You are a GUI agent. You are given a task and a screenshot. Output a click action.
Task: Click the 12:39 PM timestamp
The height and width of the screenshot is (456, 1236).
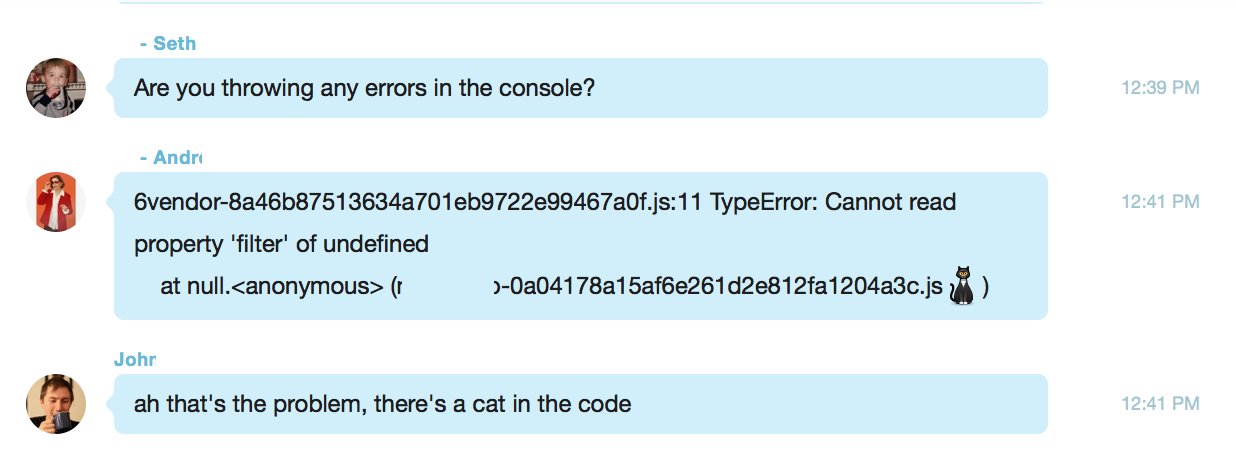tap(1160, 88)
